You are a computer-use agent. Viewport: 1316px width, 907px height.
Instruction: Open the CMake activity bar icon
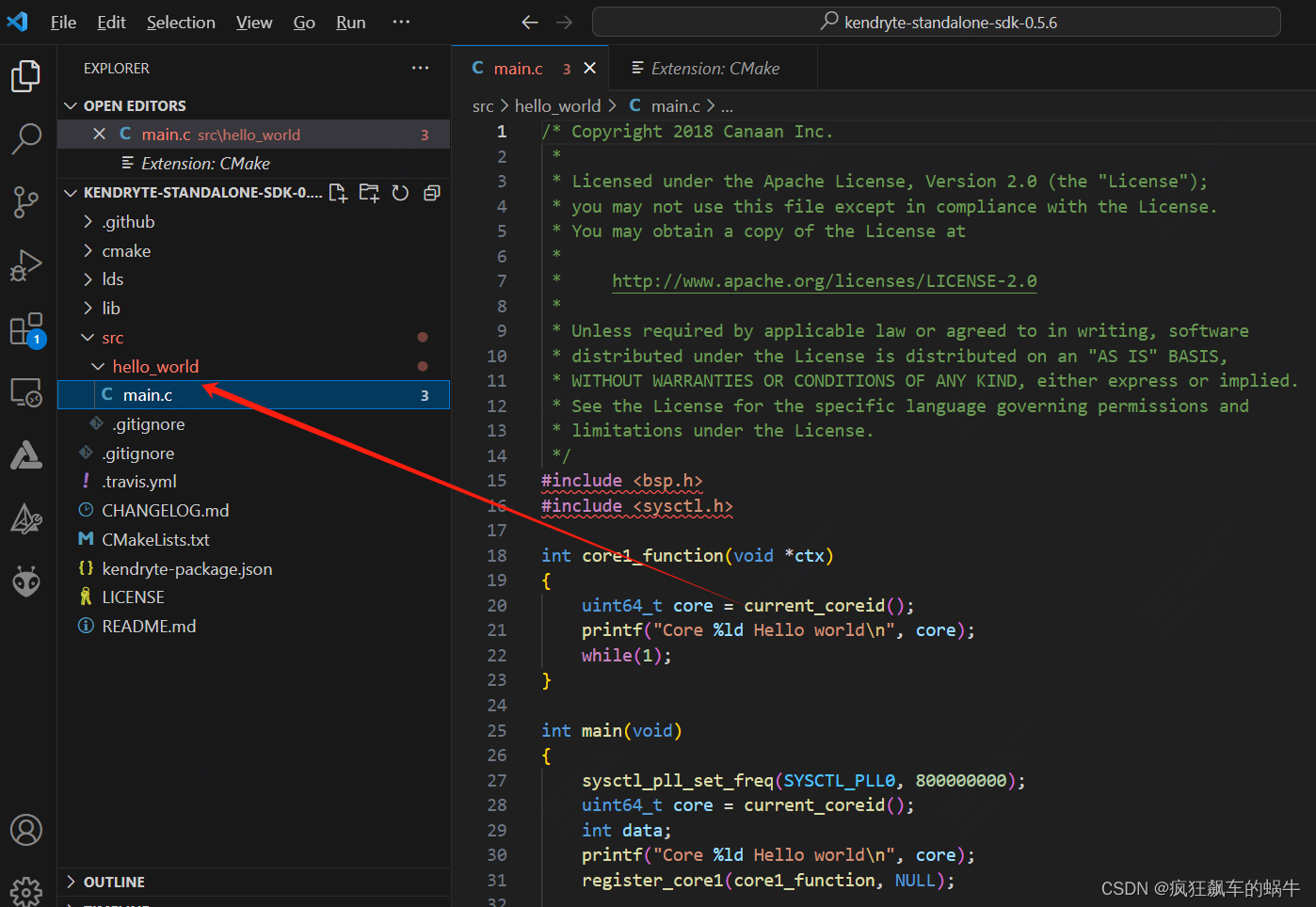click(x=26, y=455)
